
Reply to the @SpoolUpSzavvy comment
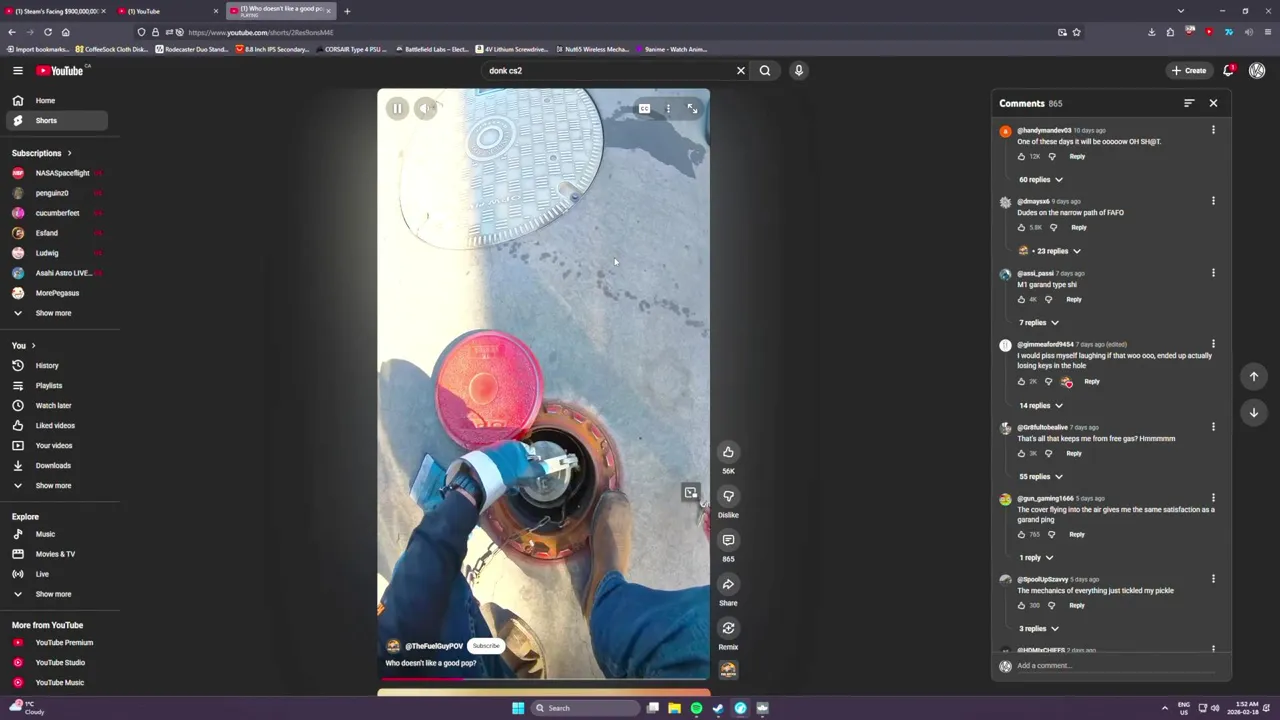(x=1077, y=605)
